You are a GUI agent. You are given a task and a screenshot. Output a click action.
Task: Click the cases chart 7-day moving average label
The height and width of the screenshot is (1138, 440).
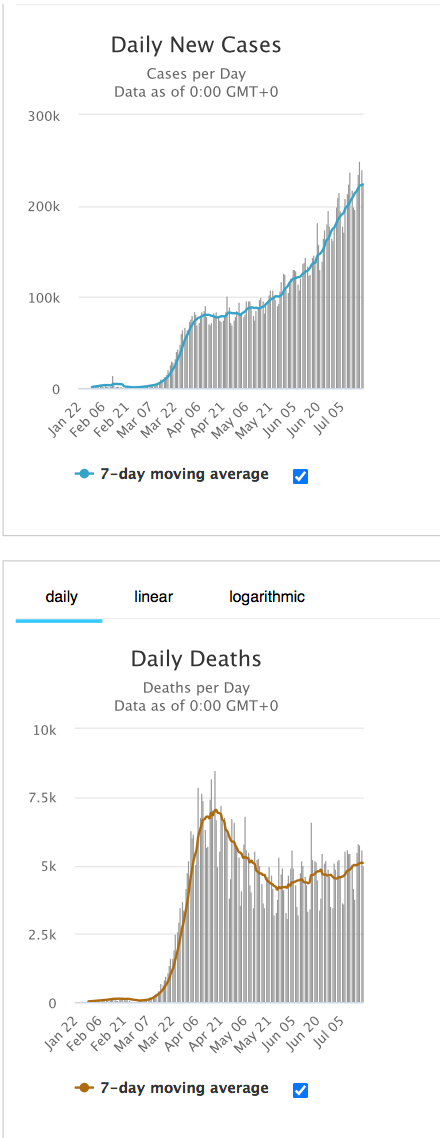click(184, 475)
